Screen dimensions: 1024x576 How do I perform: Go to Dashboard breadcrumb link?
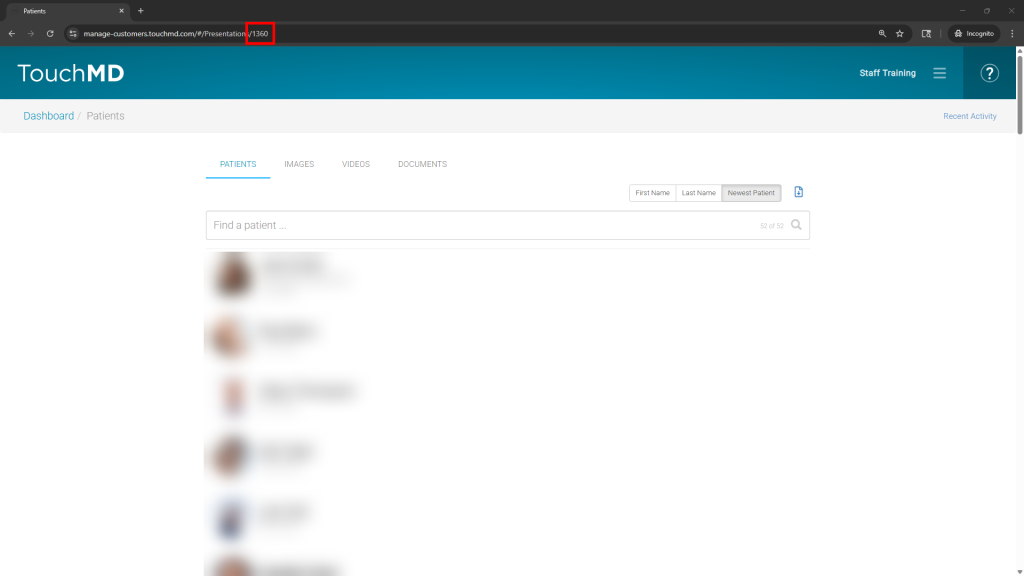coord(49,116)
